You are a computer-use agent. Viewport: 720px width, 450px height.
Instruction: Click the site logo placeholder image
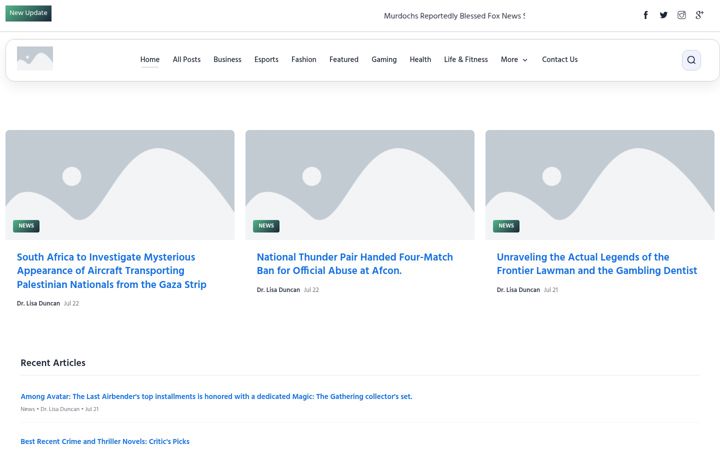(35, 58)
